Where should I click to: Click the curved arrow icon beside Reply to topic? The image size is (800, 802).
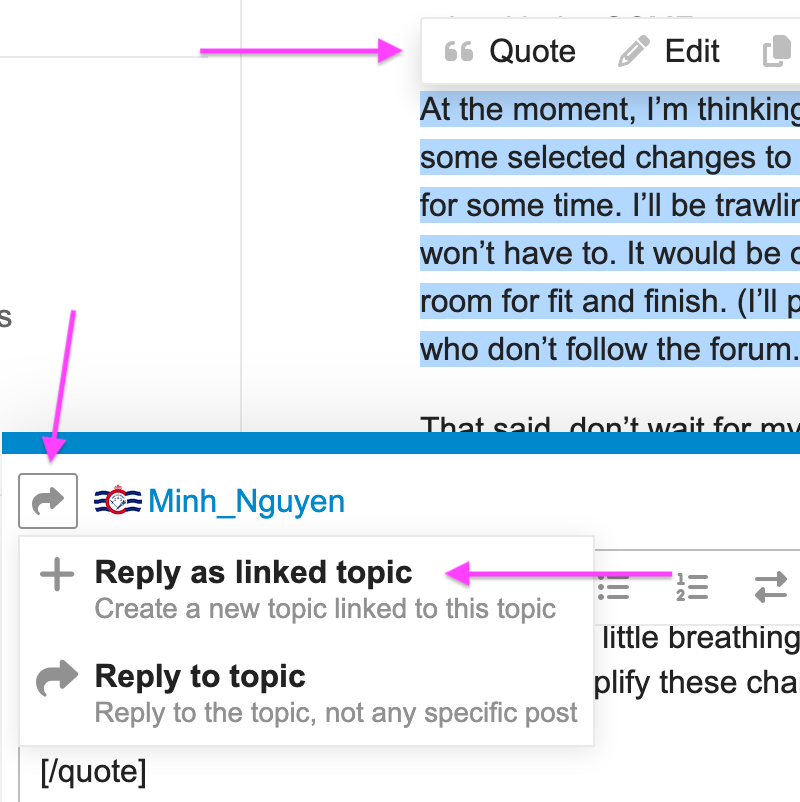pos(57,680)
